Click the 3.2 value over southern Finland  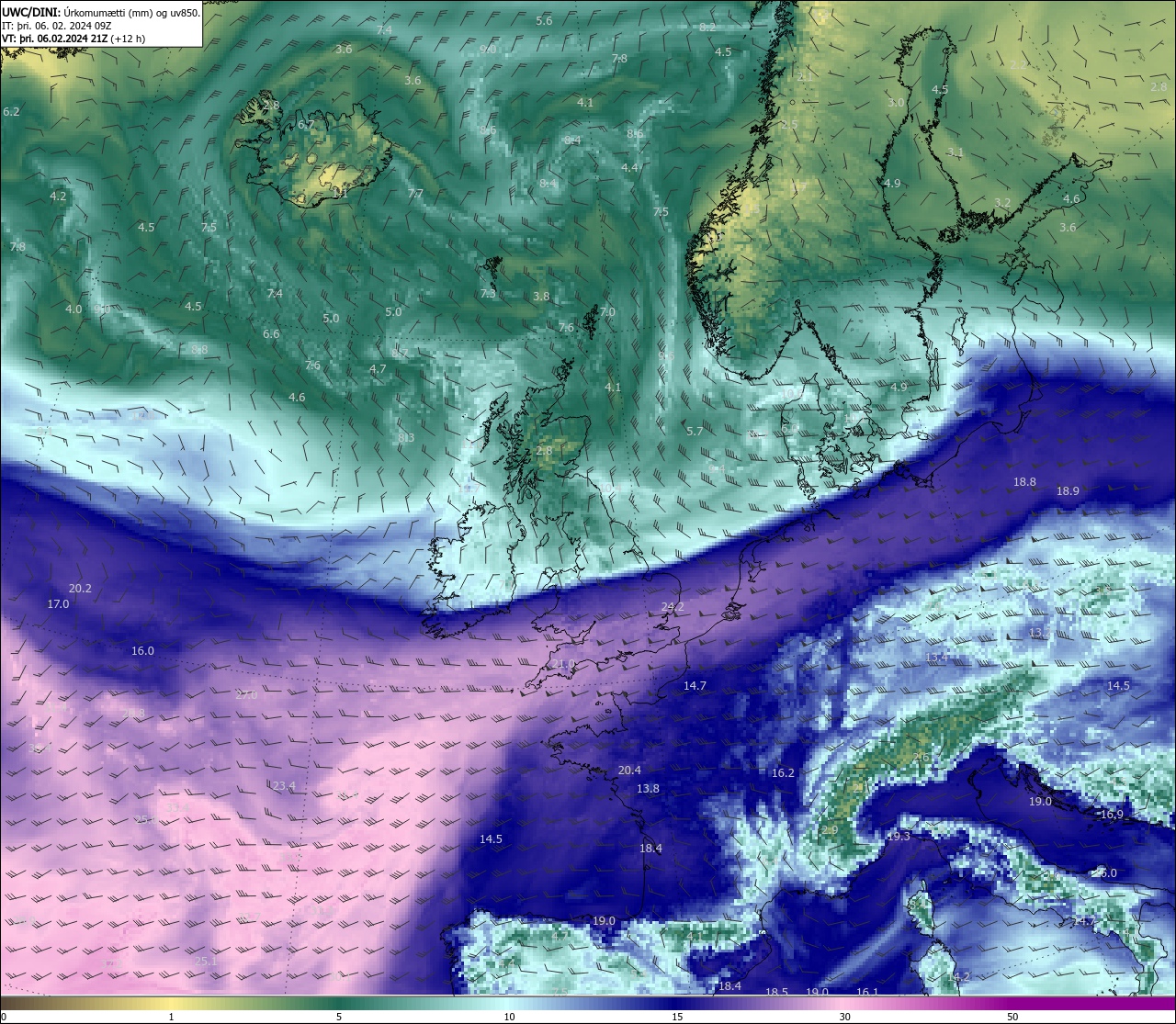[1002, 203]
